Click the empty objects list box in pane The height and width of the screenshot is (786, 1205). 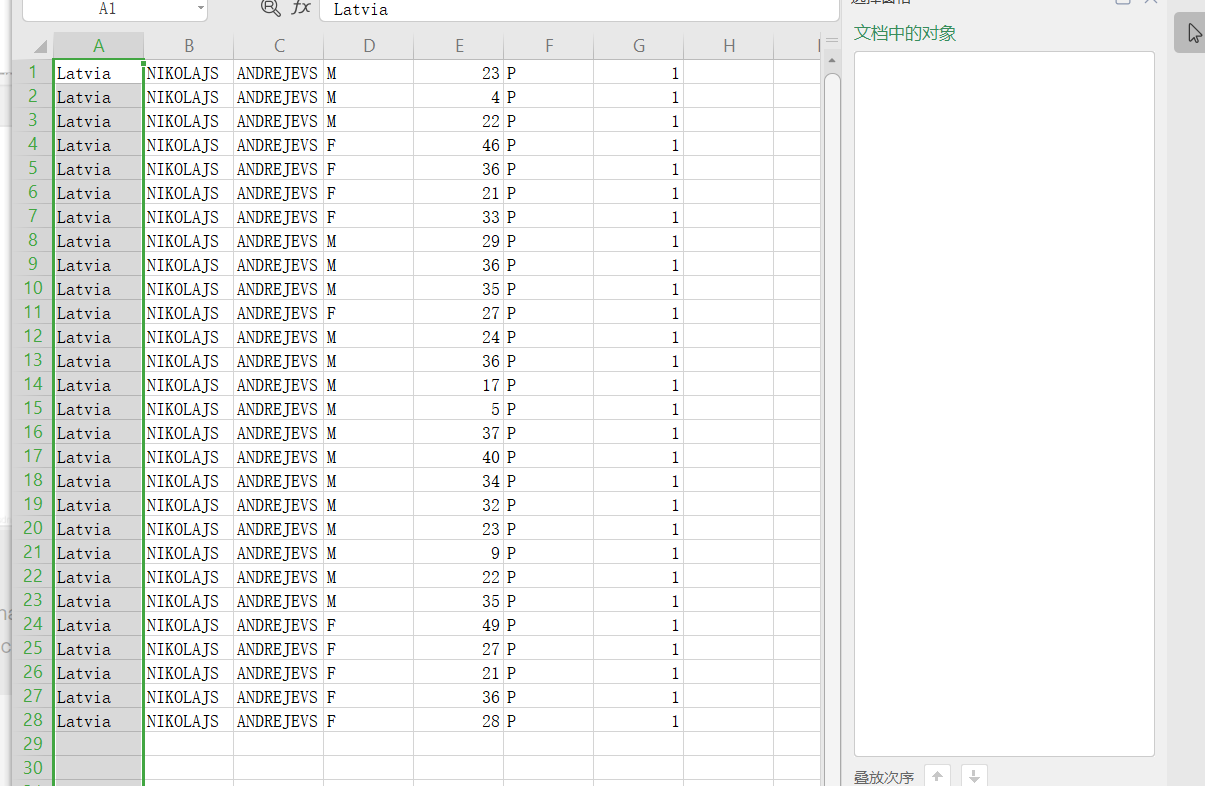(1004, 404)
